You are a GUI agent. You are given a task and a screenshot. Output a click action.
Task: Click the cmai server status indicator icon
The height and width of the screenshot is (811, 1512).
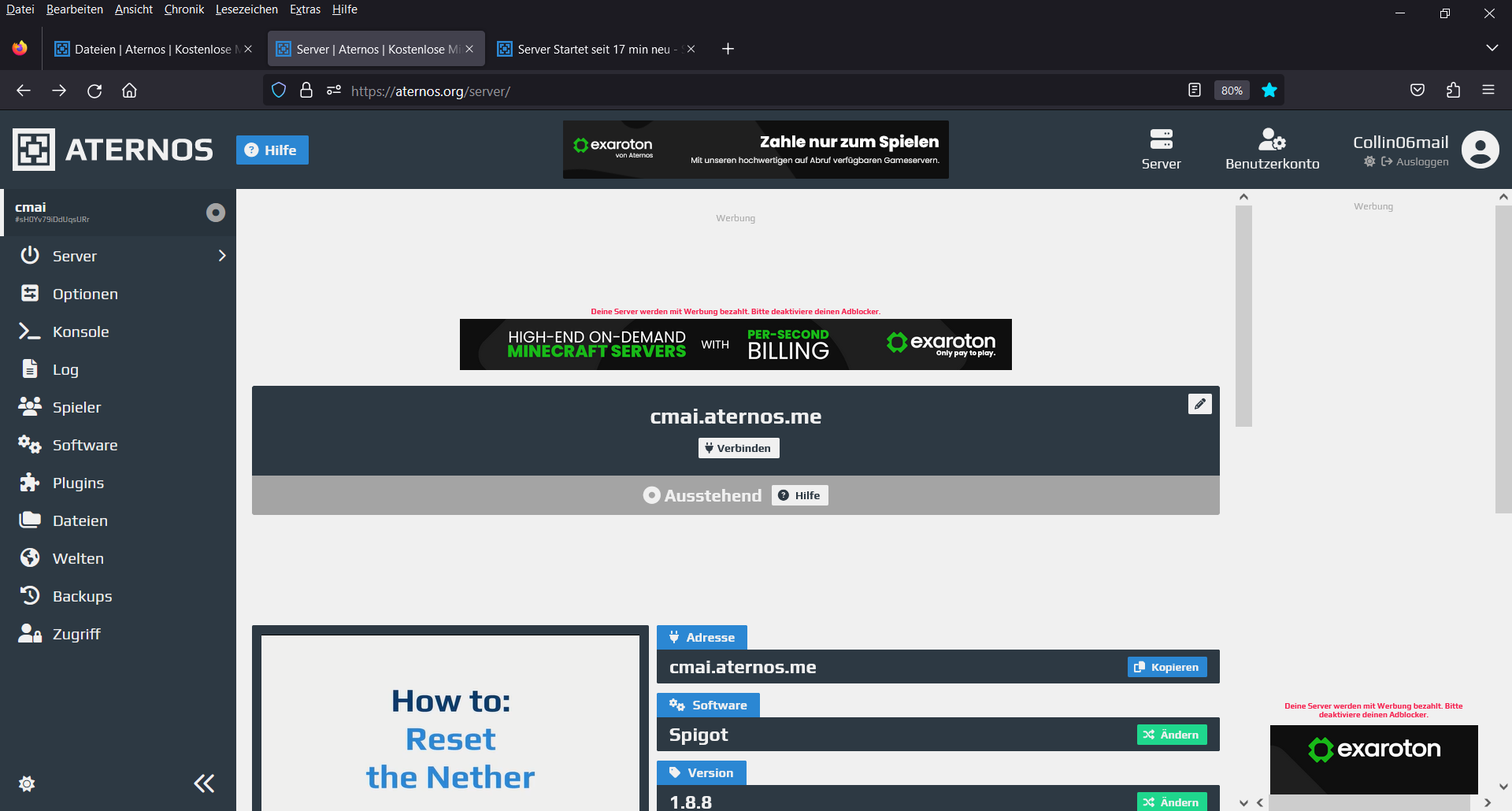[x=216, y=213]
